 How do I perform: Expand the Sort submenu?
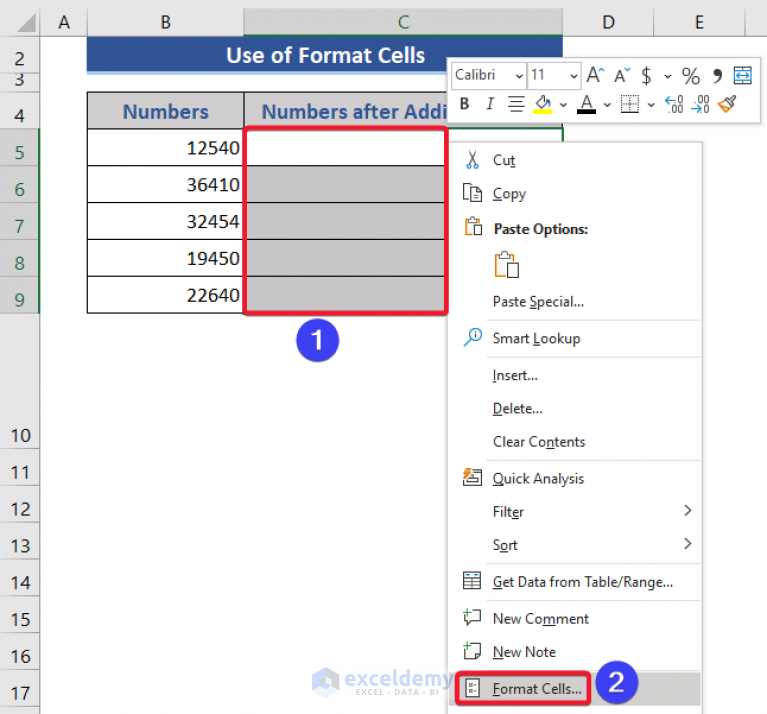(x=575, y=545)
